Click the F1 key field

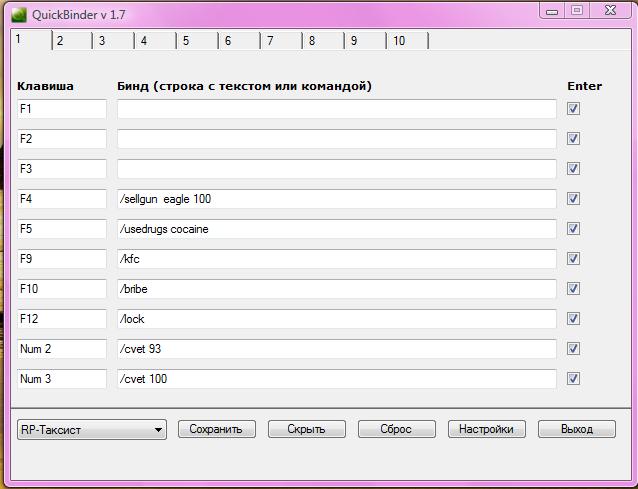pos(62,109)
